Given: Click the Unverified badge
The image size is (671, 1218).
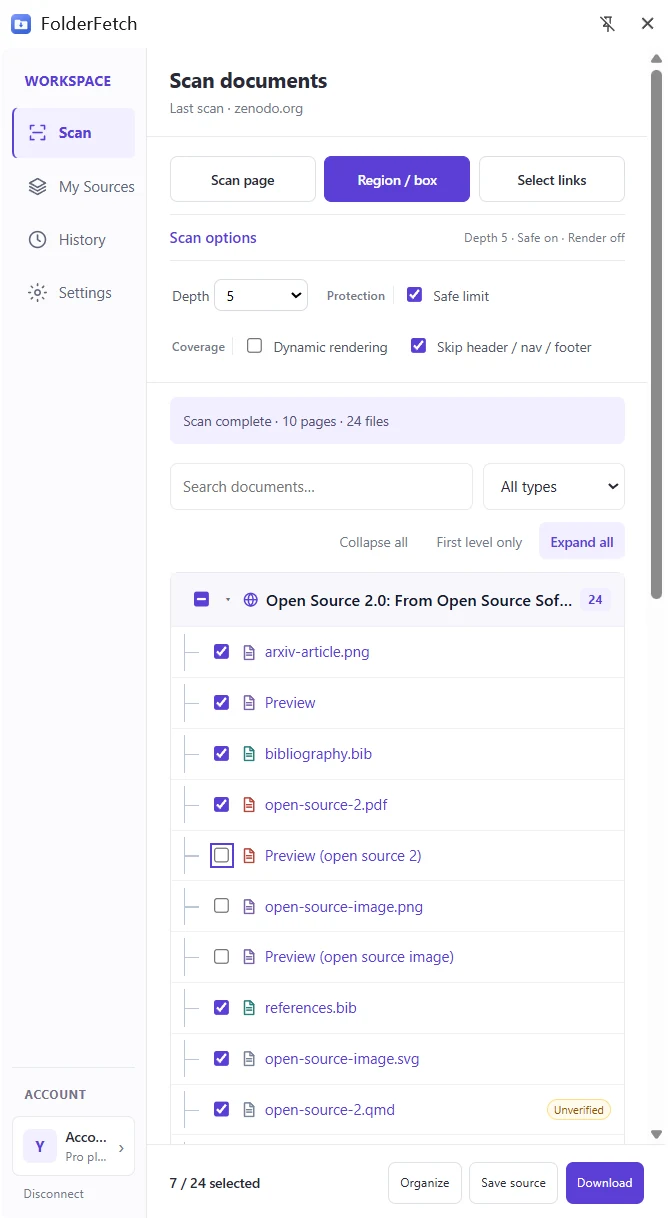Looking at the screenshot, I should pyautogui.click(x=579, y=1110).
